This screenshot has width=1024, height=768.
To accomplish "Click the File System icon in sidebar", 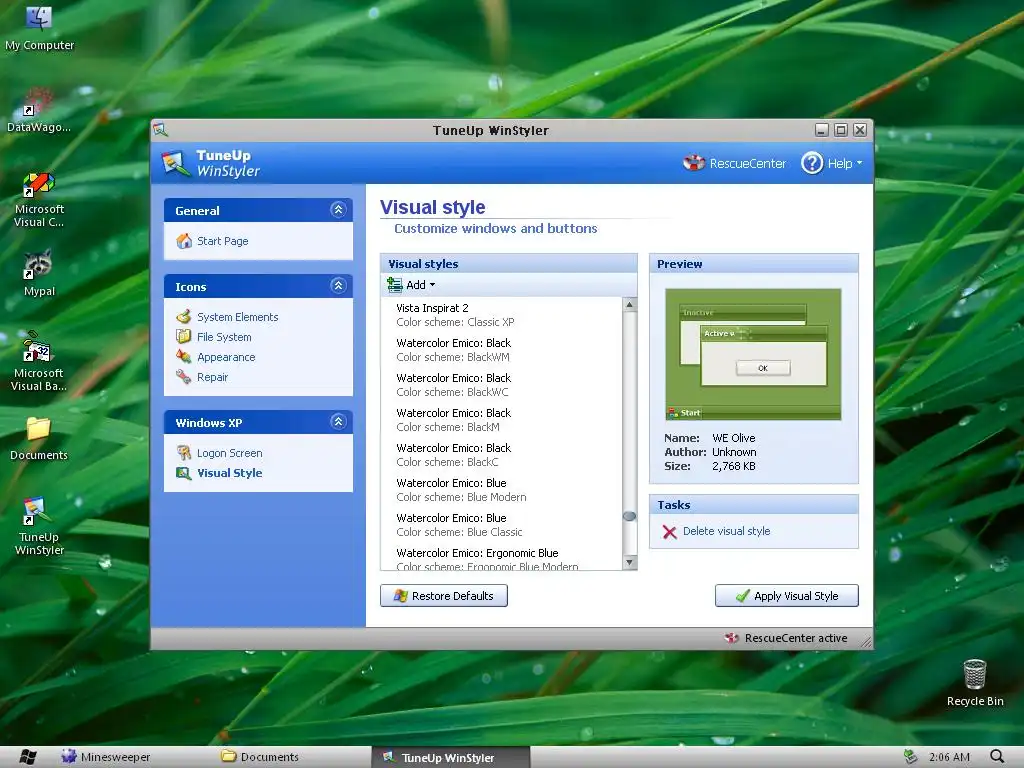I will click(184, 337).
